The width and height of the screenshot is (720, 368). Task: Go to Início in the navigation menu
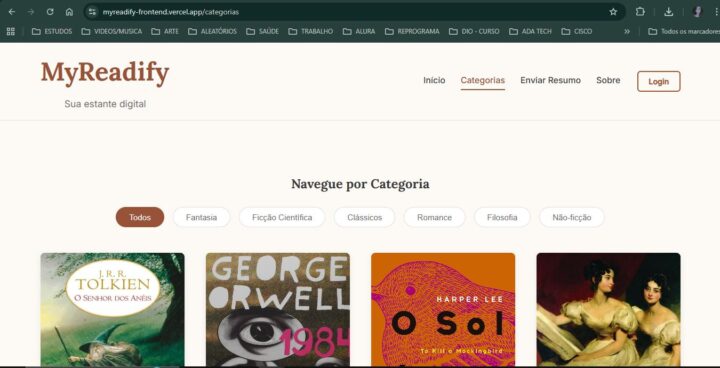[x=434, y=80]
